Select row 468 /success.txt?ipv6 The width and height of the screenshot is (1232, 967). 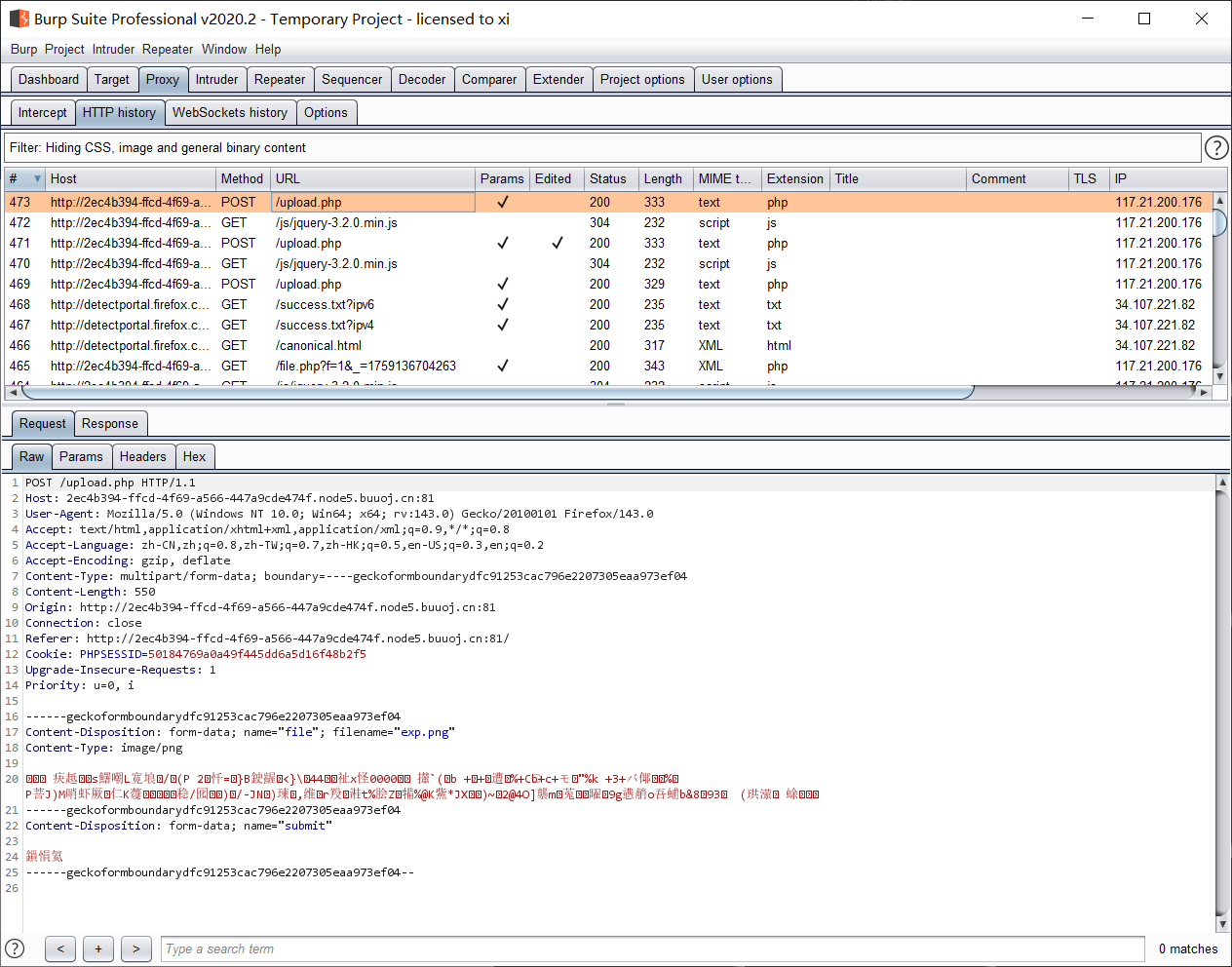pyautogui.click(x=608, y=305)
